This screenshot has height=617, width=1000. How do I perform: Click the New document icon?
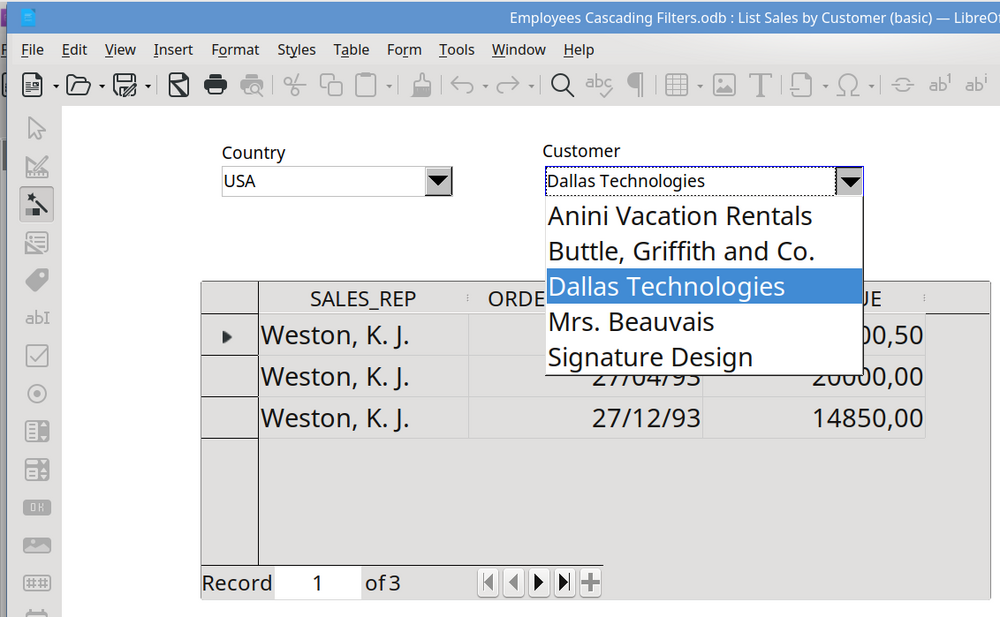click(32, 85)
